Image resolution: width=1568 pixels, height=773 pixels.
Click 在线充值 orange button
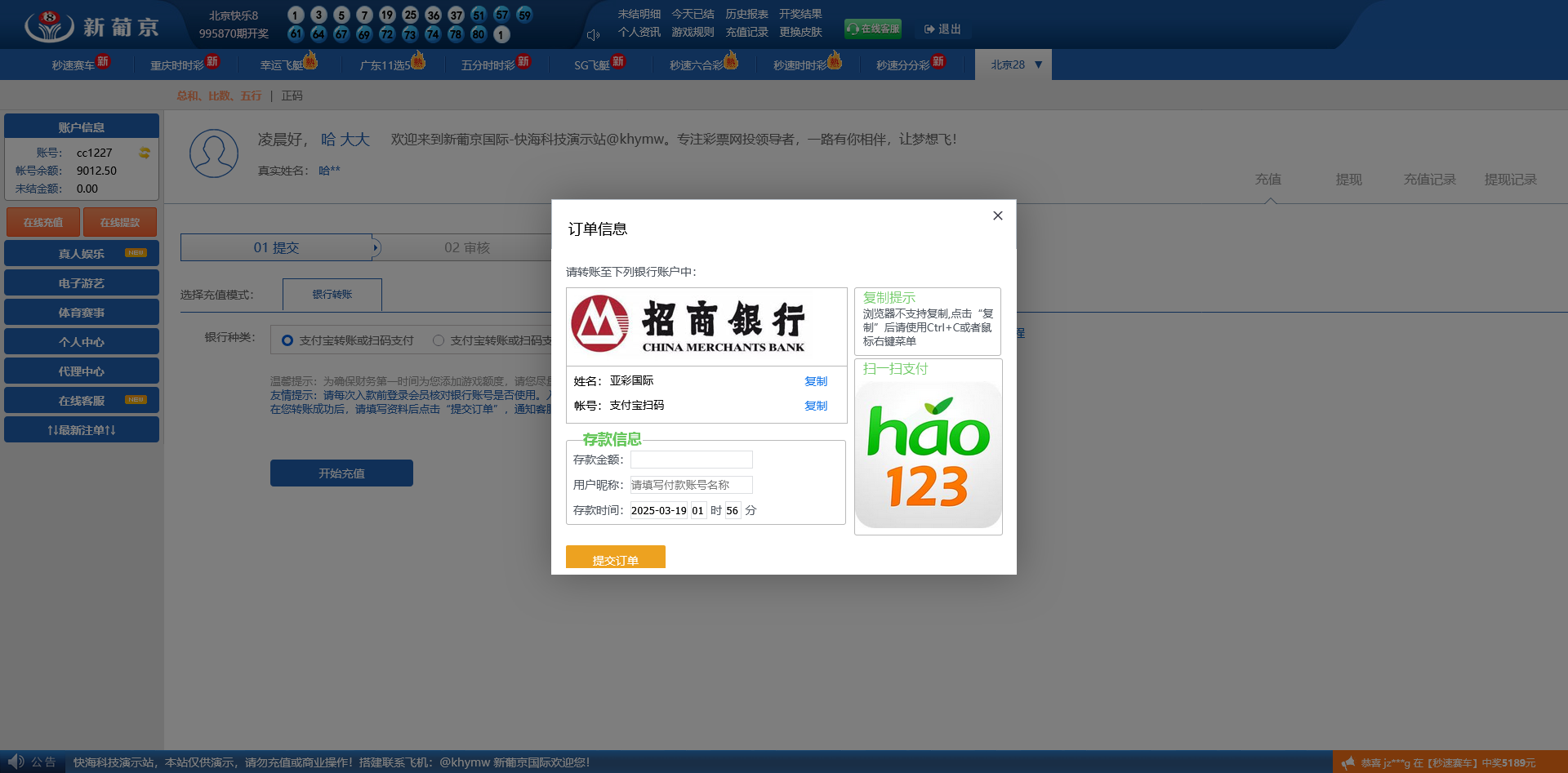tap(43, 222)
